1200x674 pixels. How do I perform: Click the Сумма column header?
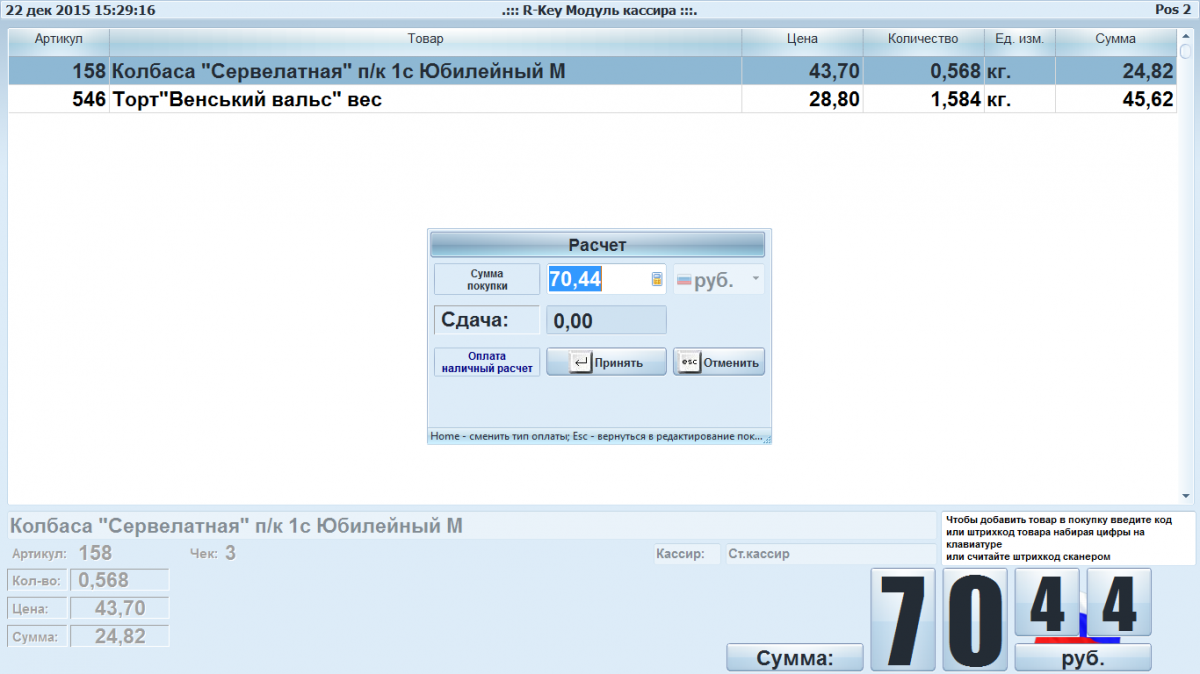click(x=1115, y=39)
